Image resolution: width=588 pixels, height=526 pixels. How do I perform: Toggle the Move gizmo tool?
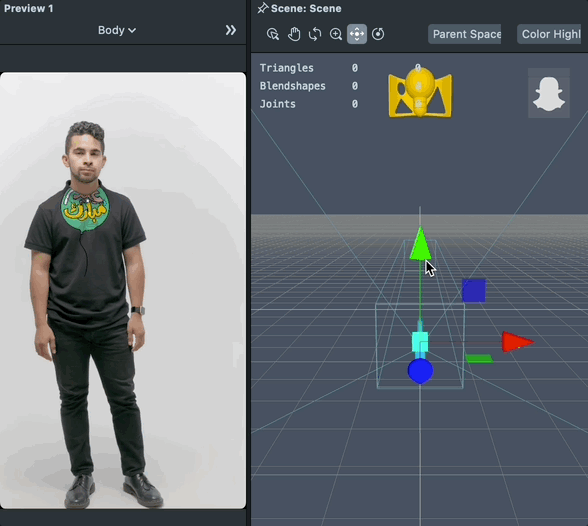pyautogui.click(x=357, y=34)
